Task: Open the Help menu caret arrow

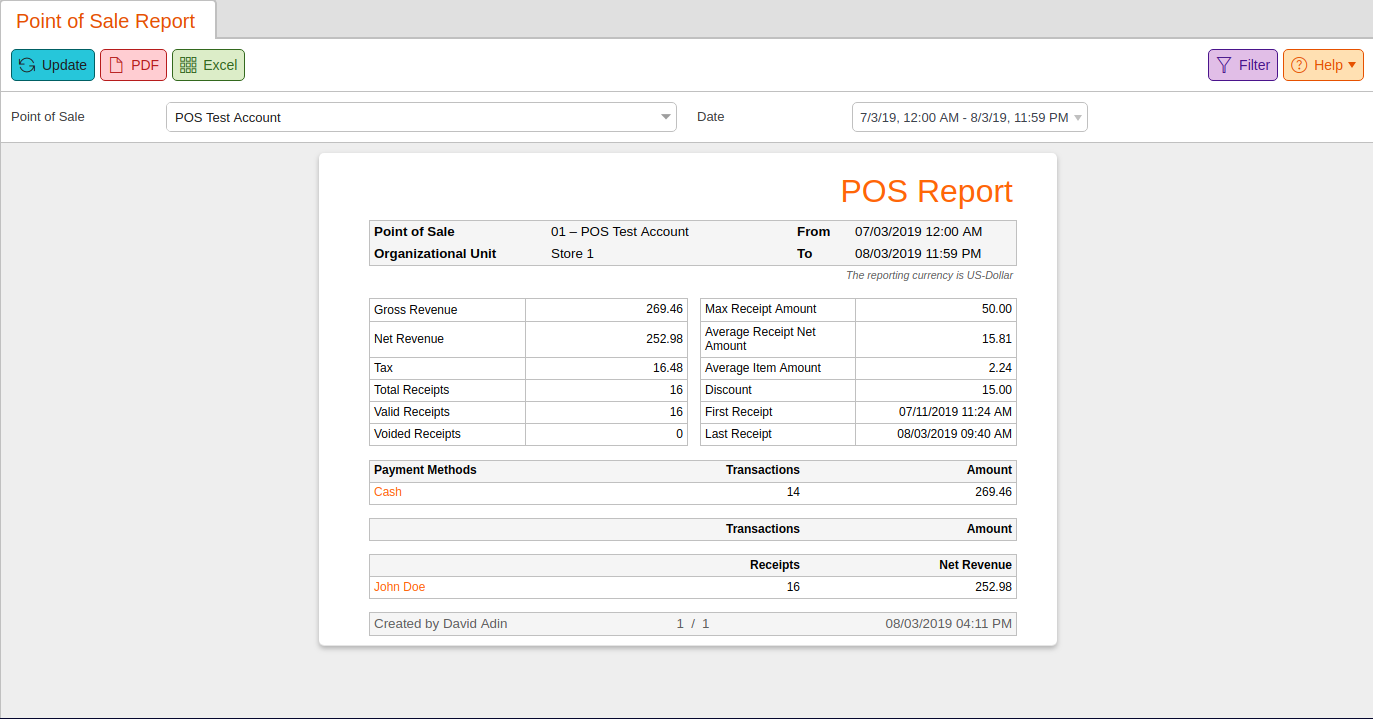Action: point(1352,65)
